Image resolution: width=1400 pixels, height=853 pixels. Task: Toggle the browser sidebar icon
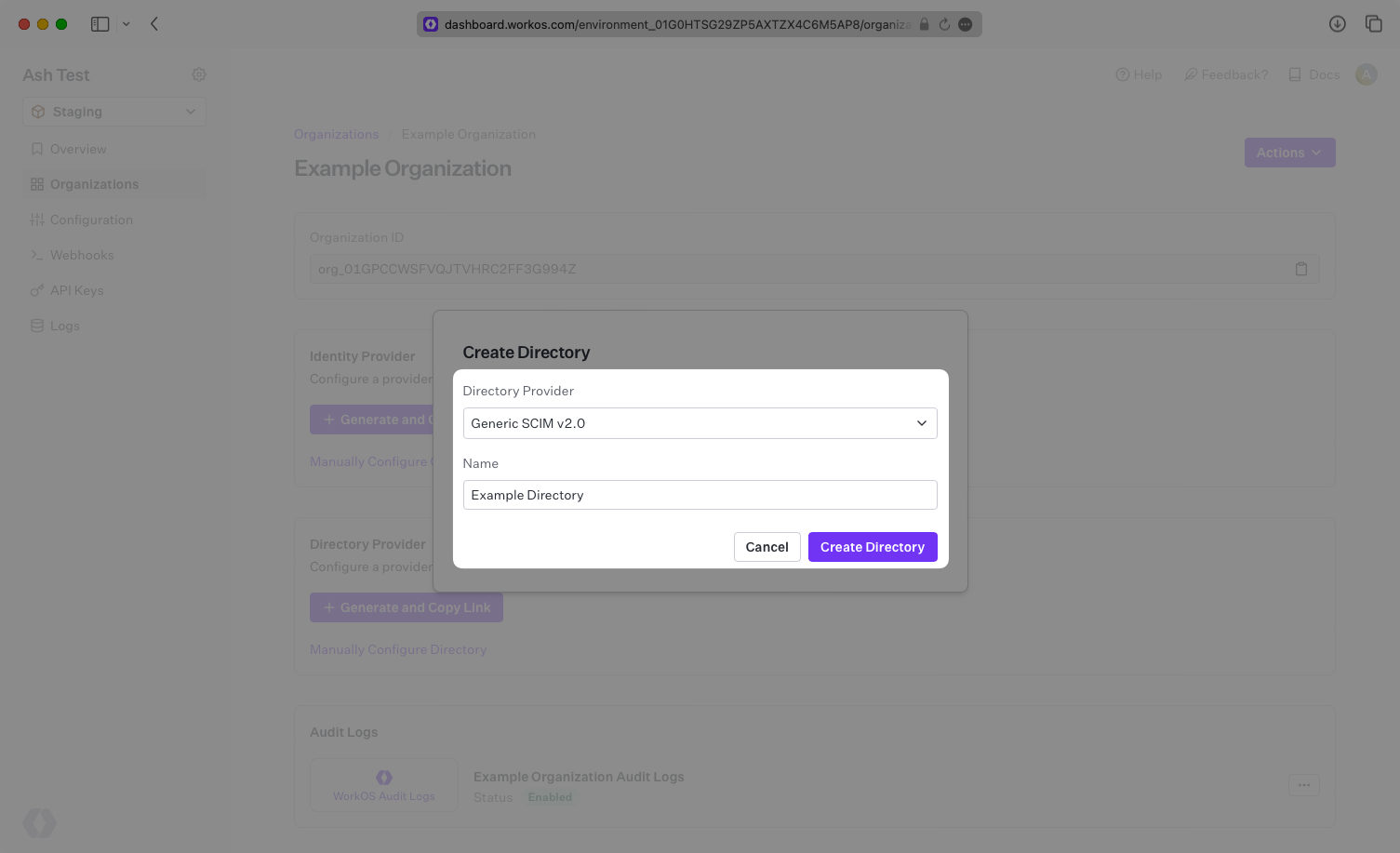click(100, 24)
